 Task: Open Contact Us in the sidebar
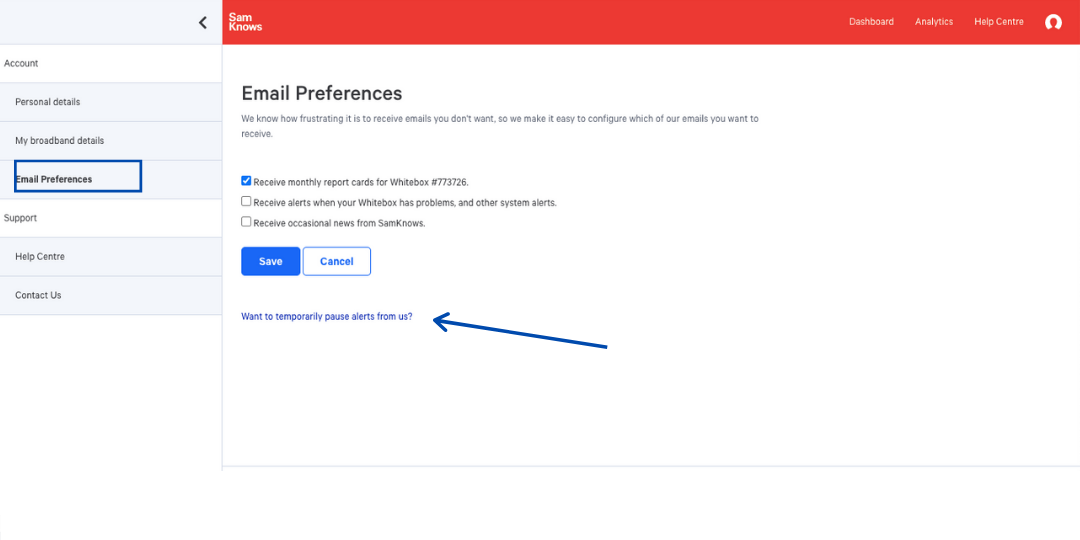38,296
